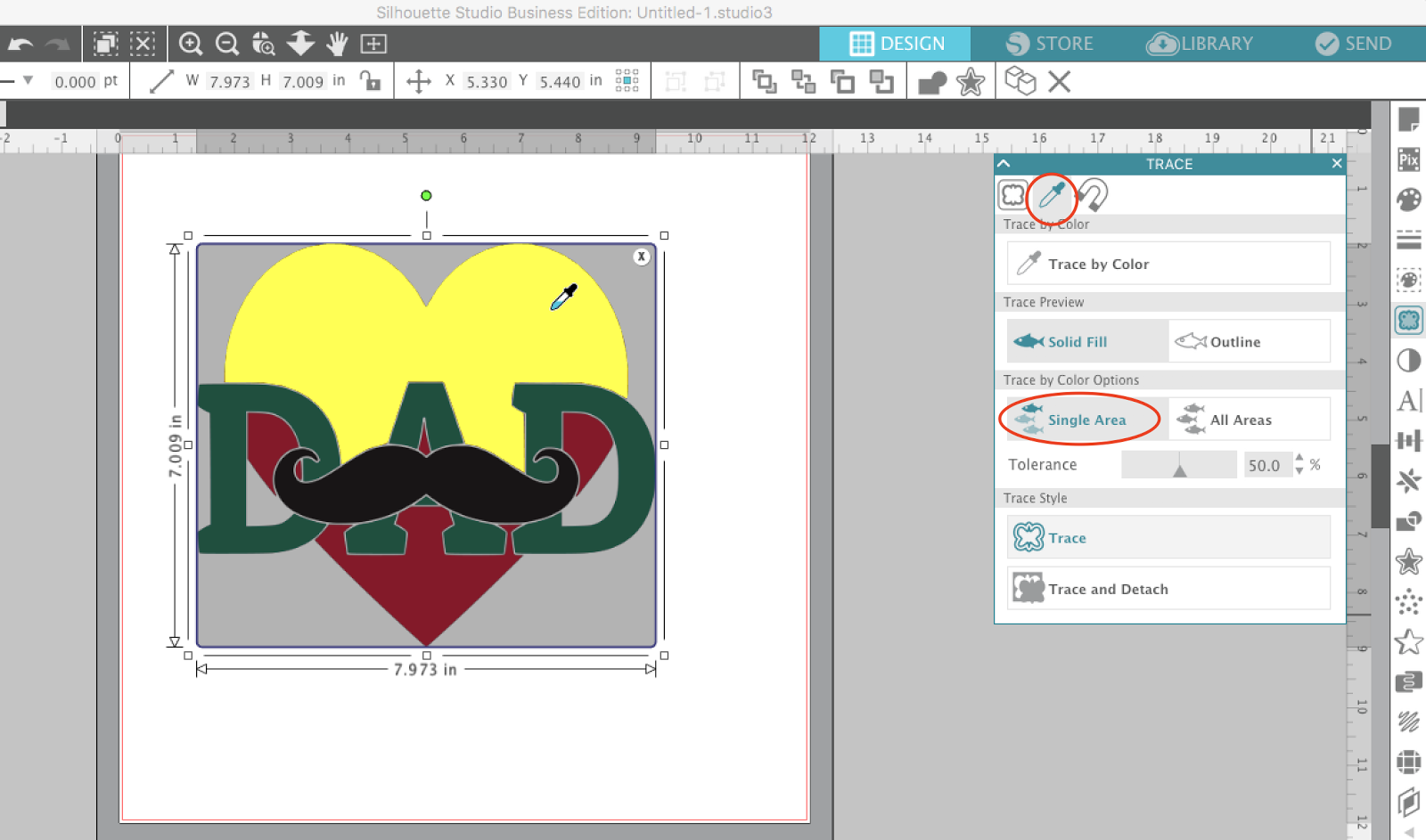Click the star Offset icon in toolbar
1426x840 pixels.
tap(971, 82)
